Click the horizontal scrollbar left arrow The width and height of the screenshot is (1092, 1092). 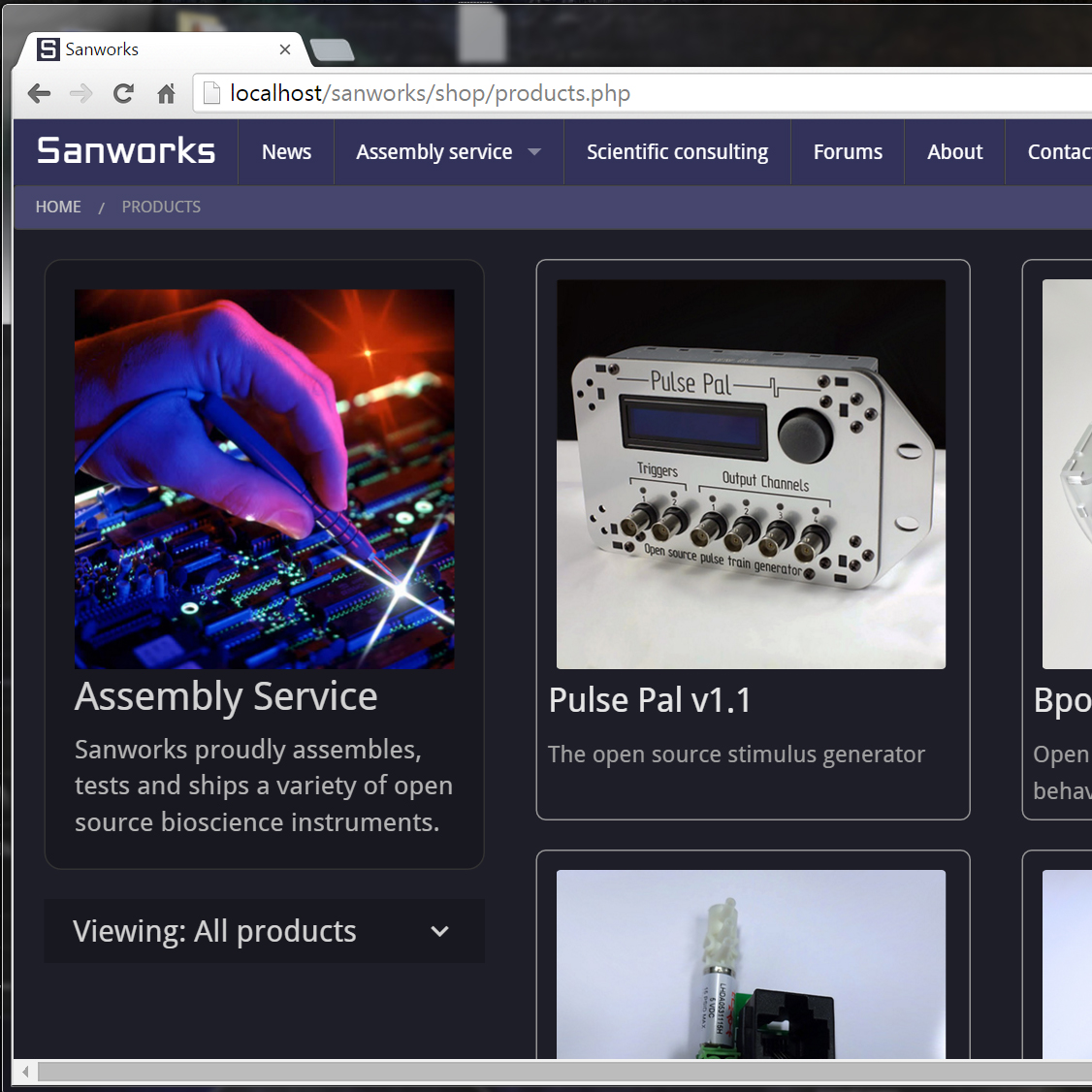coord(25,1072)
